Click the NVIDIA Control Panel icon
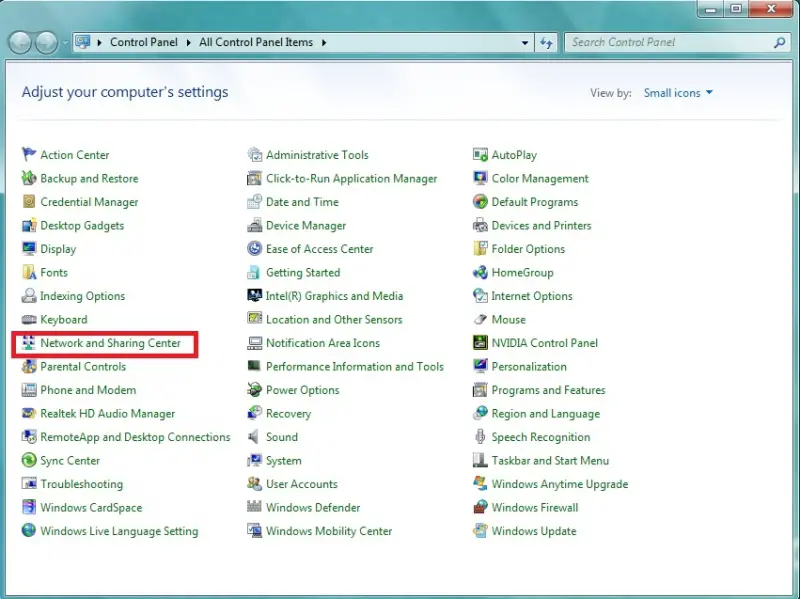This screenshot has width=800, height=599. (480, 342)
